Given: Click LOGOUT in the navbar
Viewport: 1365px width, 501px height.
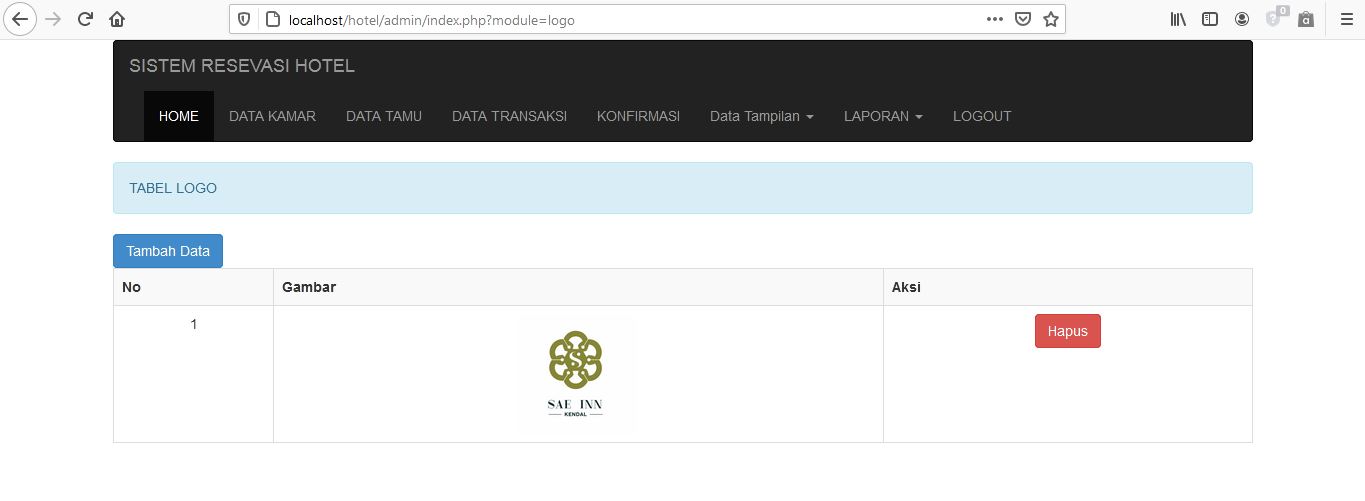Looking at the screenshot, I should [x=982, y=116].
